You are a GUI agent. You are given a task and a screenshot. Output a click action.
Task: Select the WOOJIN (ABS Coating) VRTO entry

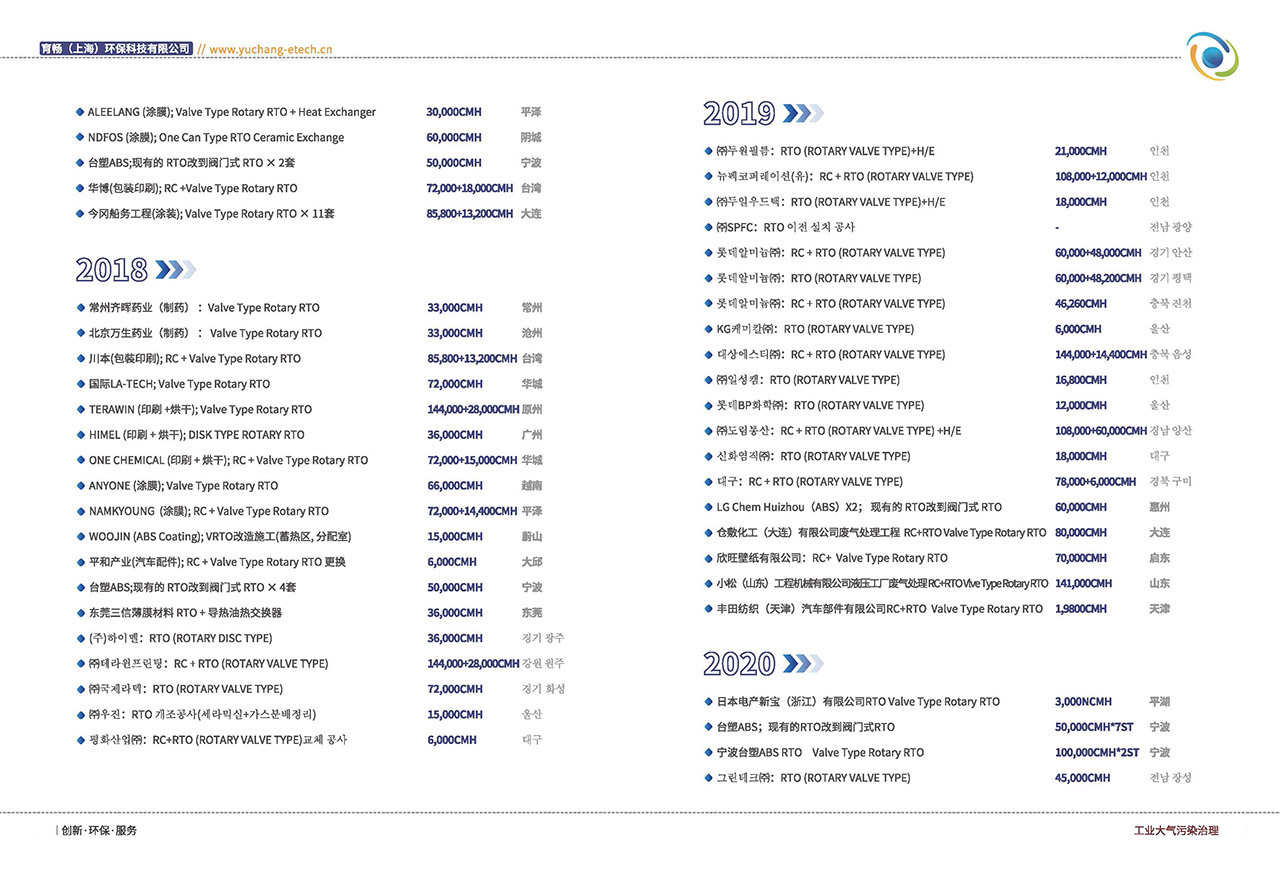pyautogui.click(x=214, y=537)
